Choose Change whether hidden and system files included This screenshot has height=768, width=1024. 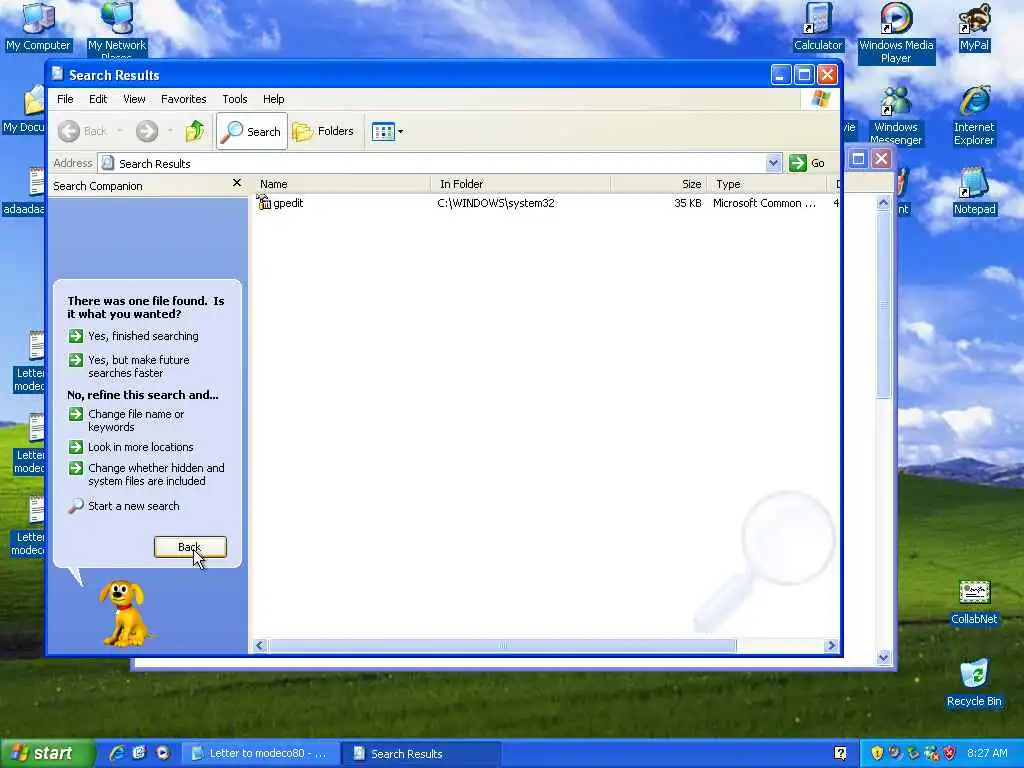tap(146, 474)
